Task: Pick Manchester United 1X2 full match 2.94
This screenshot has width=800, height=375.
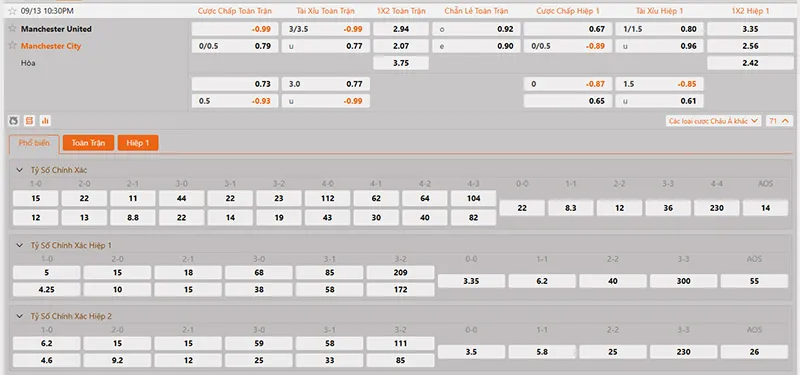Action: [401, 29]
